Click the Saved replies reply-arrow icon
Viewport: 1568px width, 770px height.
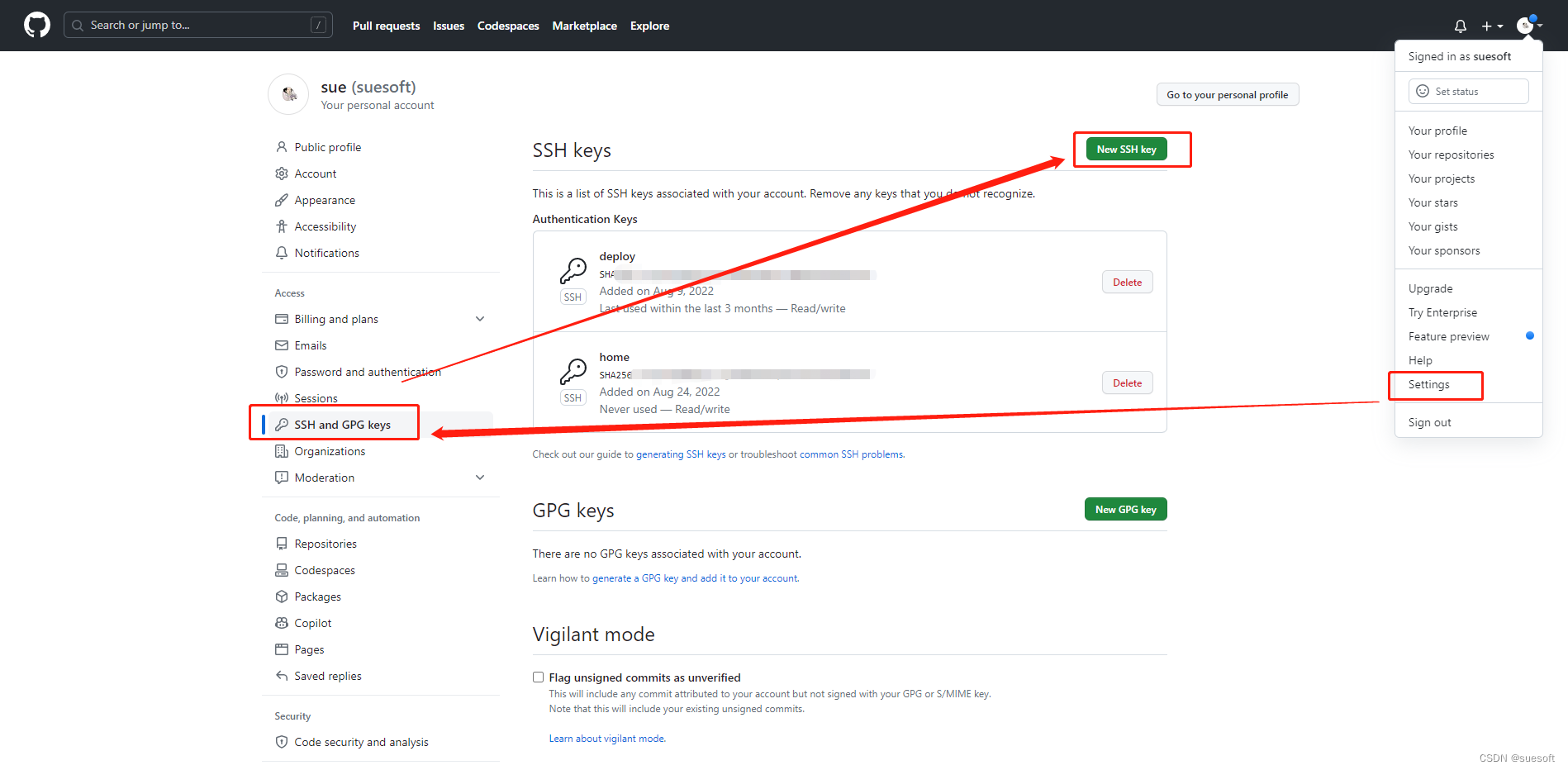[x=282, y=676]
